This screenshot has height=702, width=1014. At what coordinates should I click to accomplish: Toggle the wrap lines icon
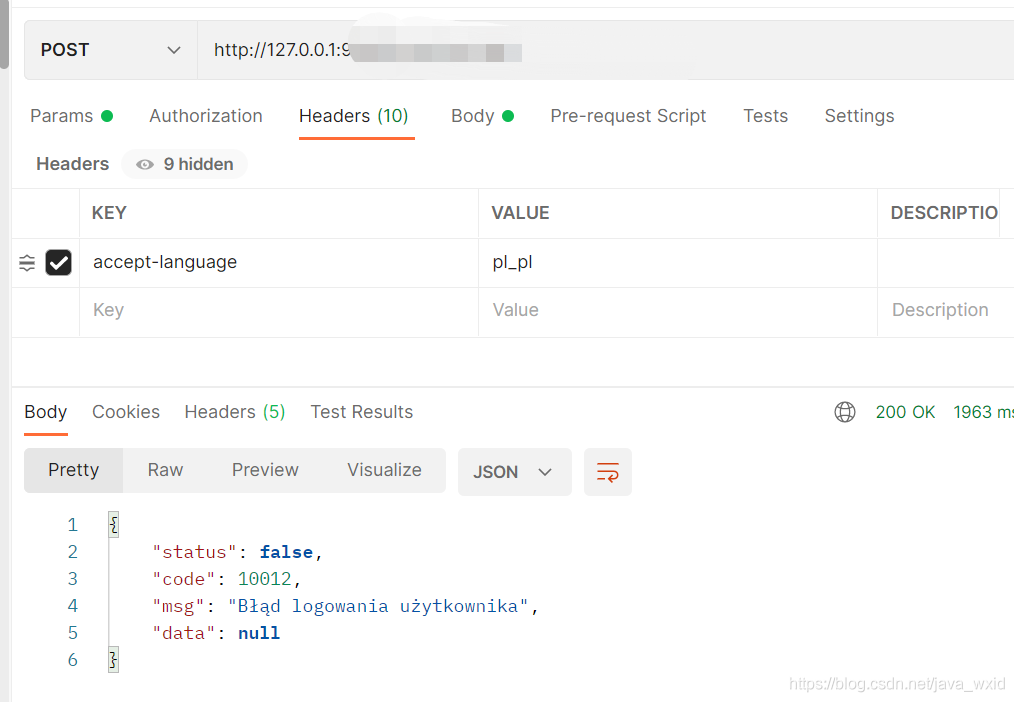(608, 472)
